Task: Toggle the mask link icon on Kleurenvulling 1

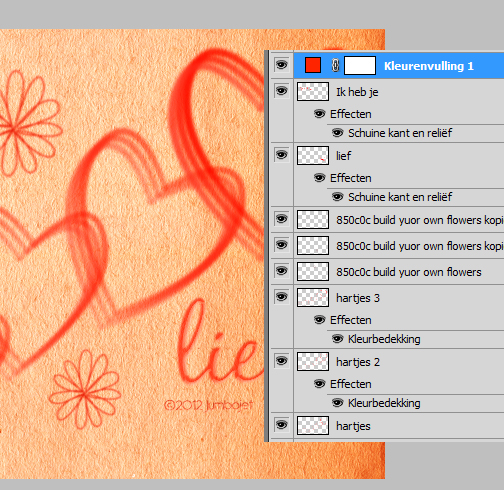Action: click(x=335, y=65)
